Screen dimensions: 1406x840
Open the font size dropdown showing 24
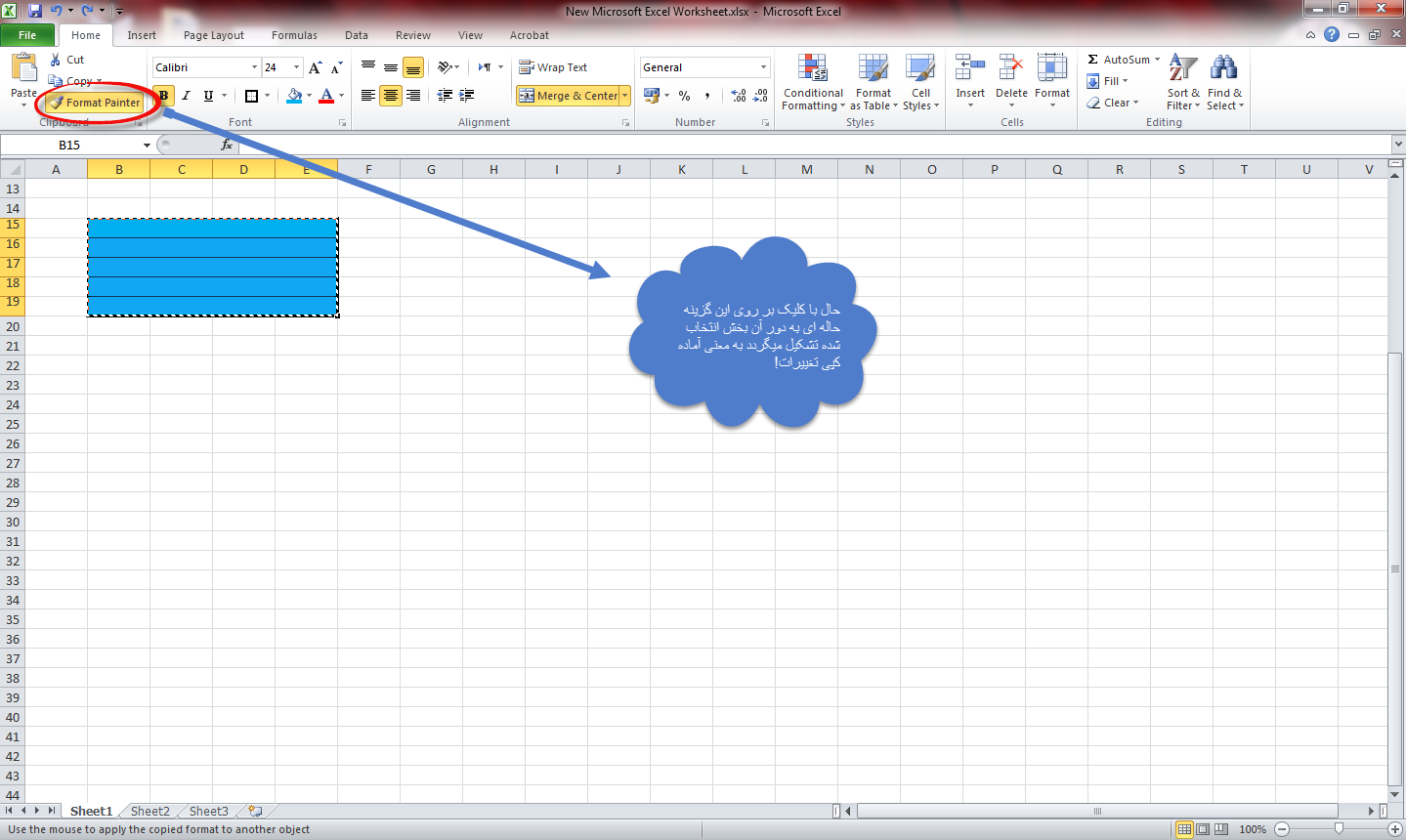click(x=297, y=67)
